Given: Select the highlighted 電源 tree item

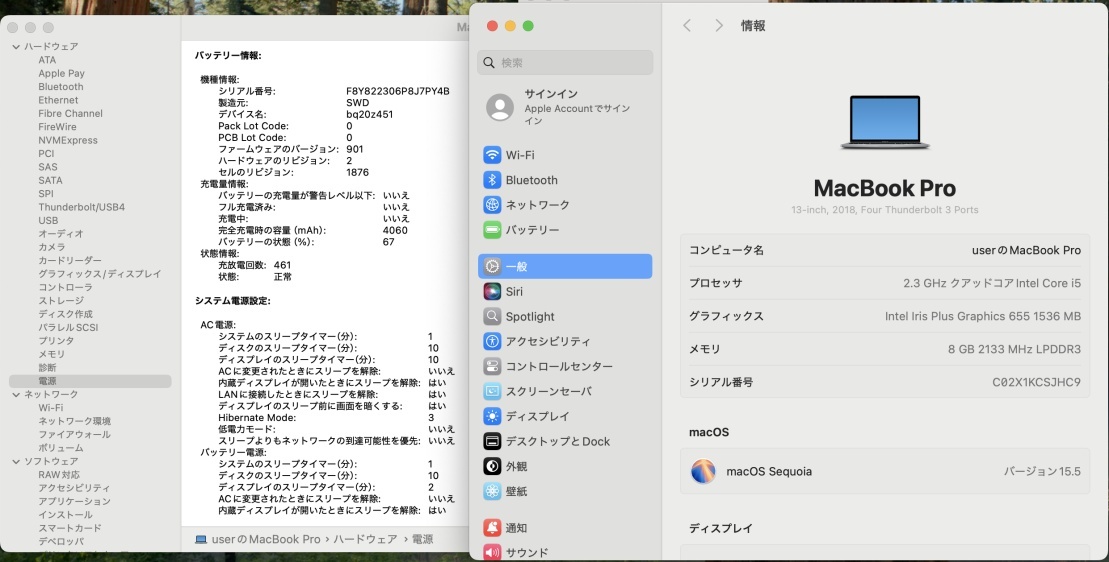Looking at the screenshot, I should (91, 381).
